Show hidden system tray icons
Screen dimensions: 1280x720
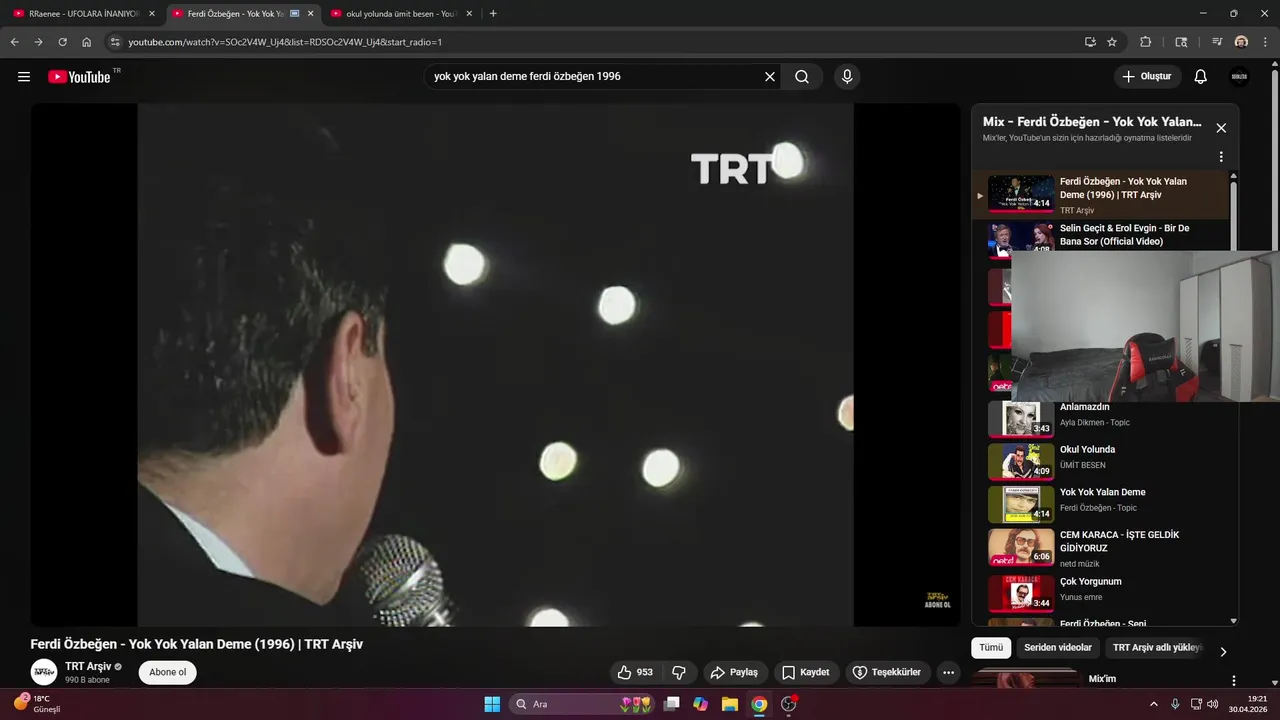coord(1154,704)
